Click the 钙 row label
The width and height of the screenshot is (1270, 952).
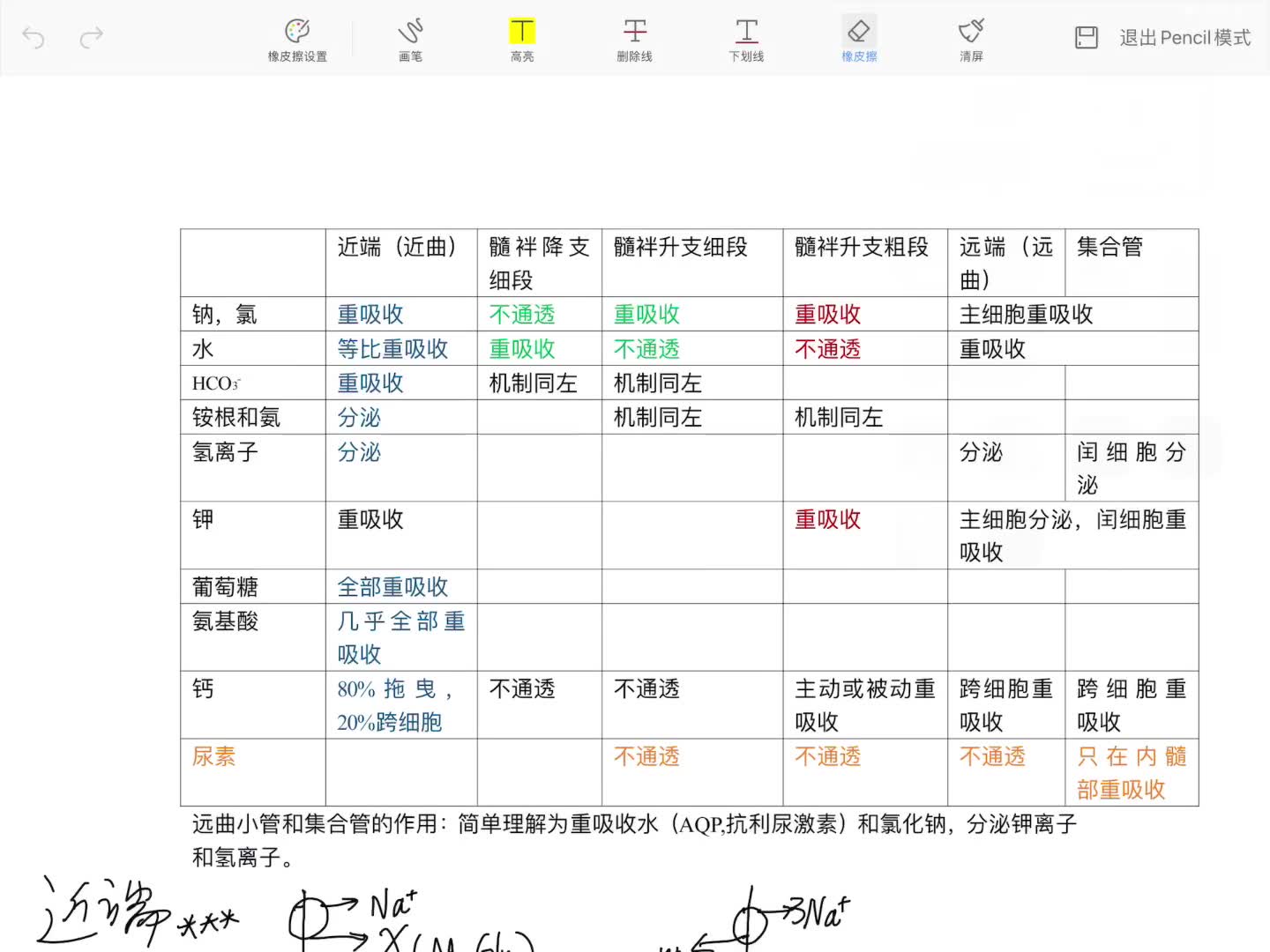pyautogui.click(x=203, y=688)
